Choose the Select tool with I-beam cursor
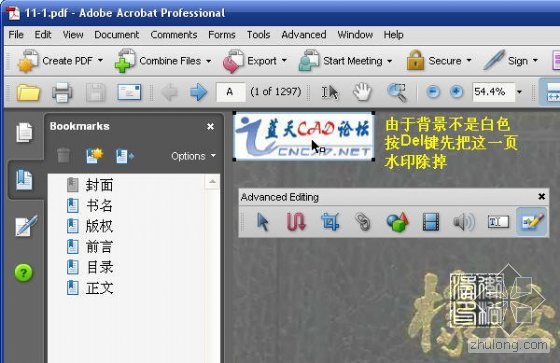Screen dimensions: 560x363 point(330,93)
